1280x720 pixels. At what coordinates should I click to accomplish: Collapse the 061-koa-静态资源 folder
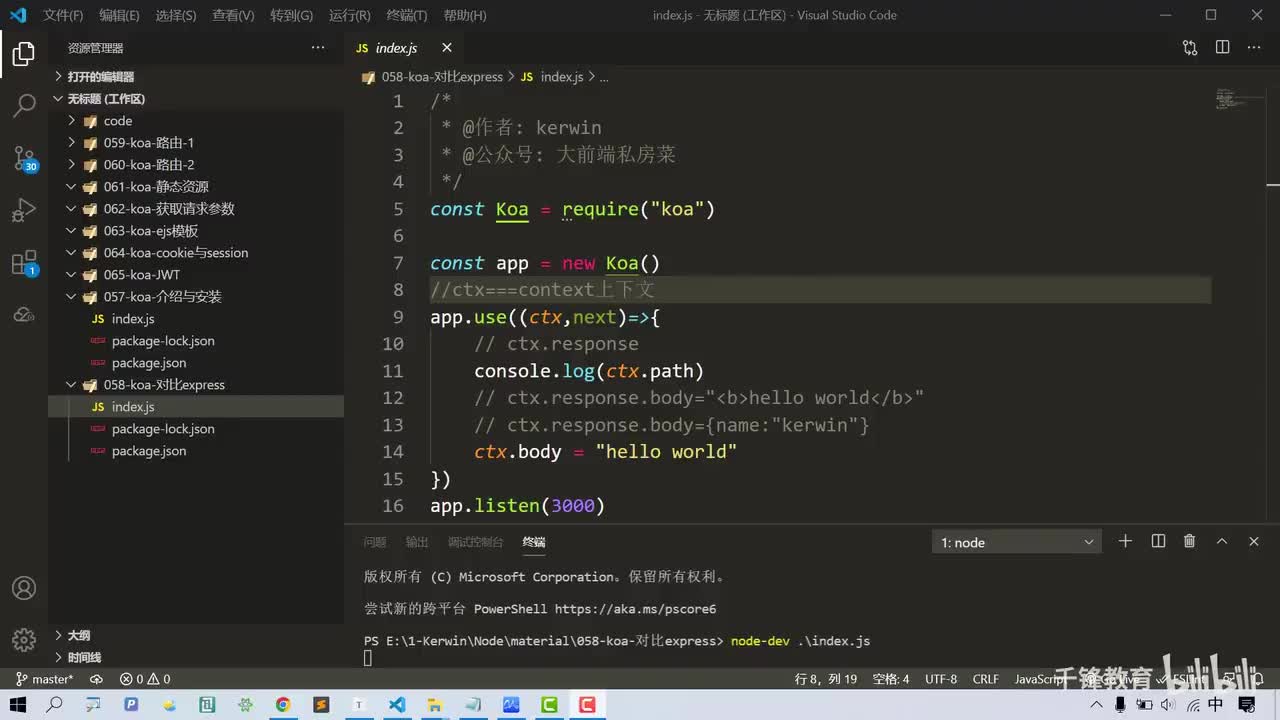pyautogui.click(x=196, y=187)
